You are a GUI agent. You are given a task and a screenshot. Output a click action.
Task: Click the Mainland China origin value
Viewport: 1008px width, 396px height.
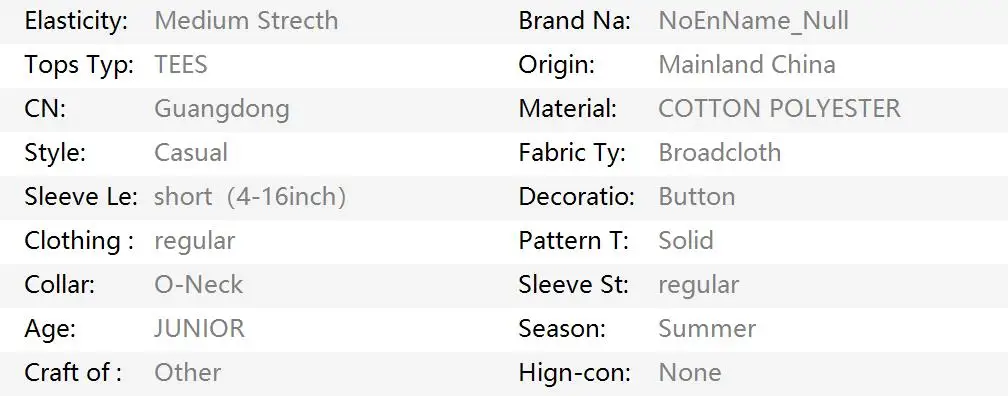(747, 65)
